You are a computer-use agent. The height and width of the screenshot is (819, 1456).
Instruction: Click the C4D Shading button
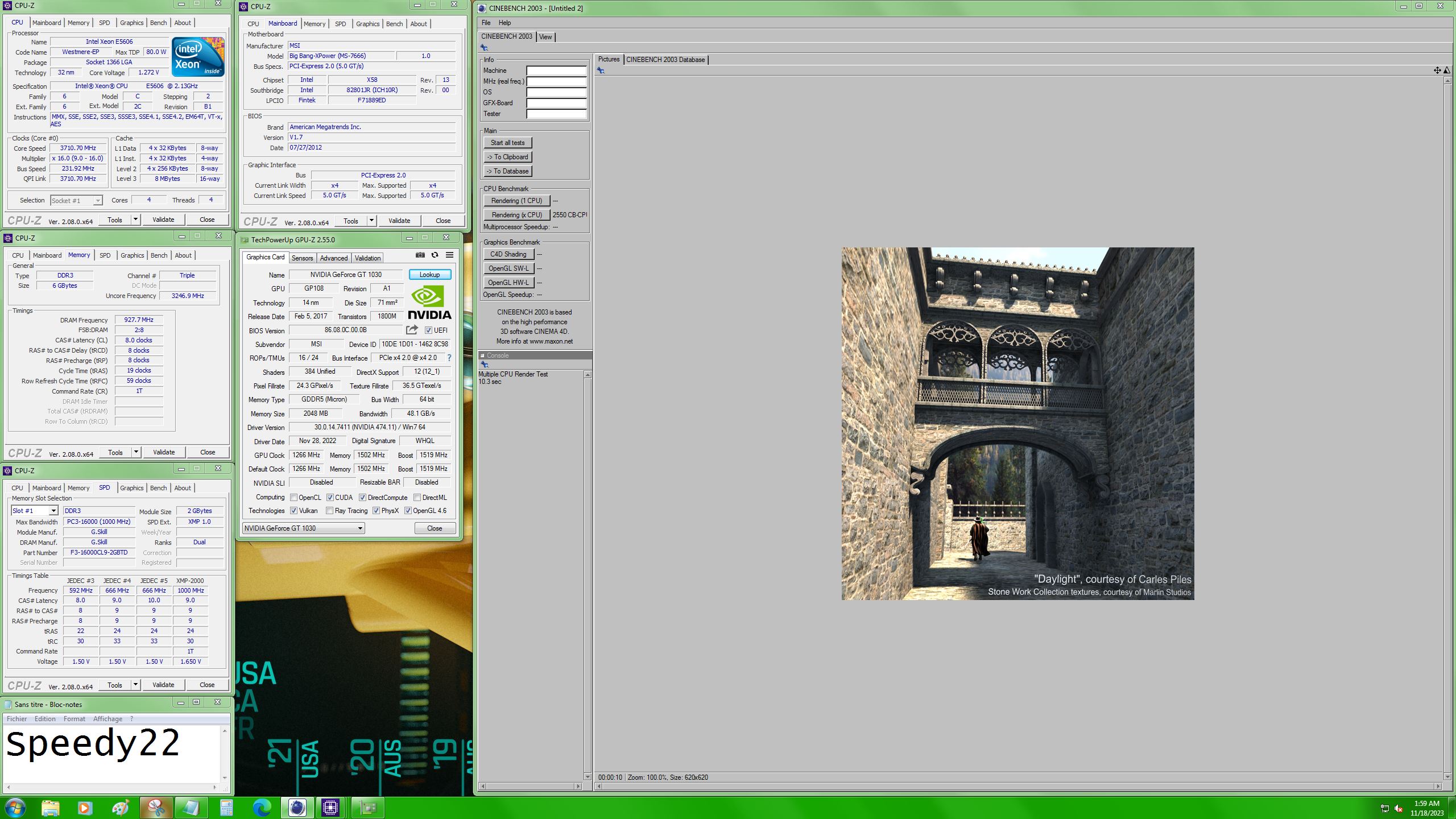(x=508, y=254)
